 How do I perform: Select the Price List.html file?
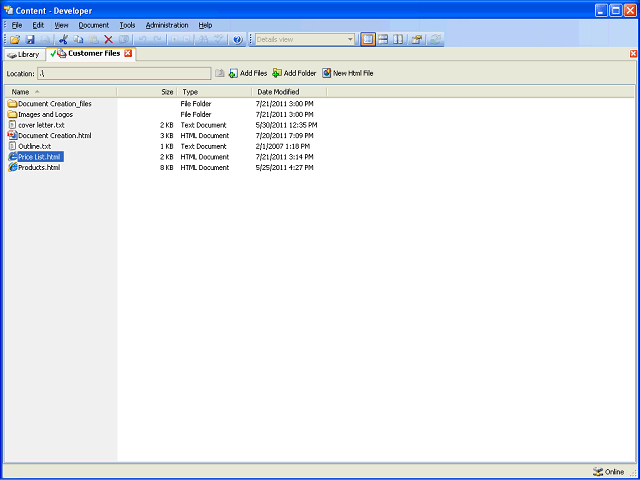pos(39,157)
